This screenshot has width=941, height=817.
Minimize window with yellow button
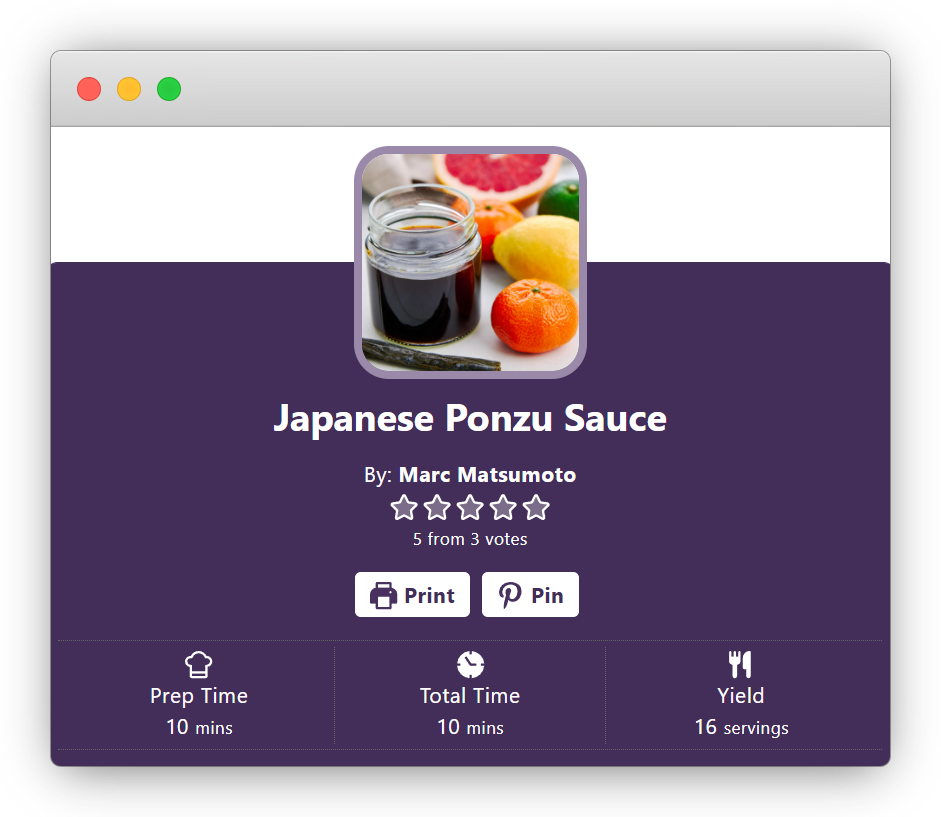(x=129, y=89)
